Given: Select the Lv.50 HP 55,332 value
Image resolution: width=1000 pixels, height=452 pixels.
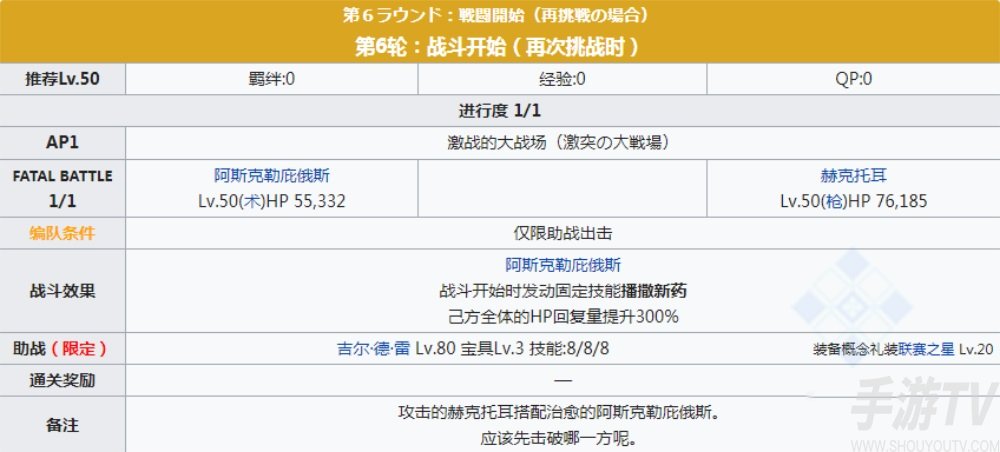Looking at the screenshot, I should coord(272,202).
